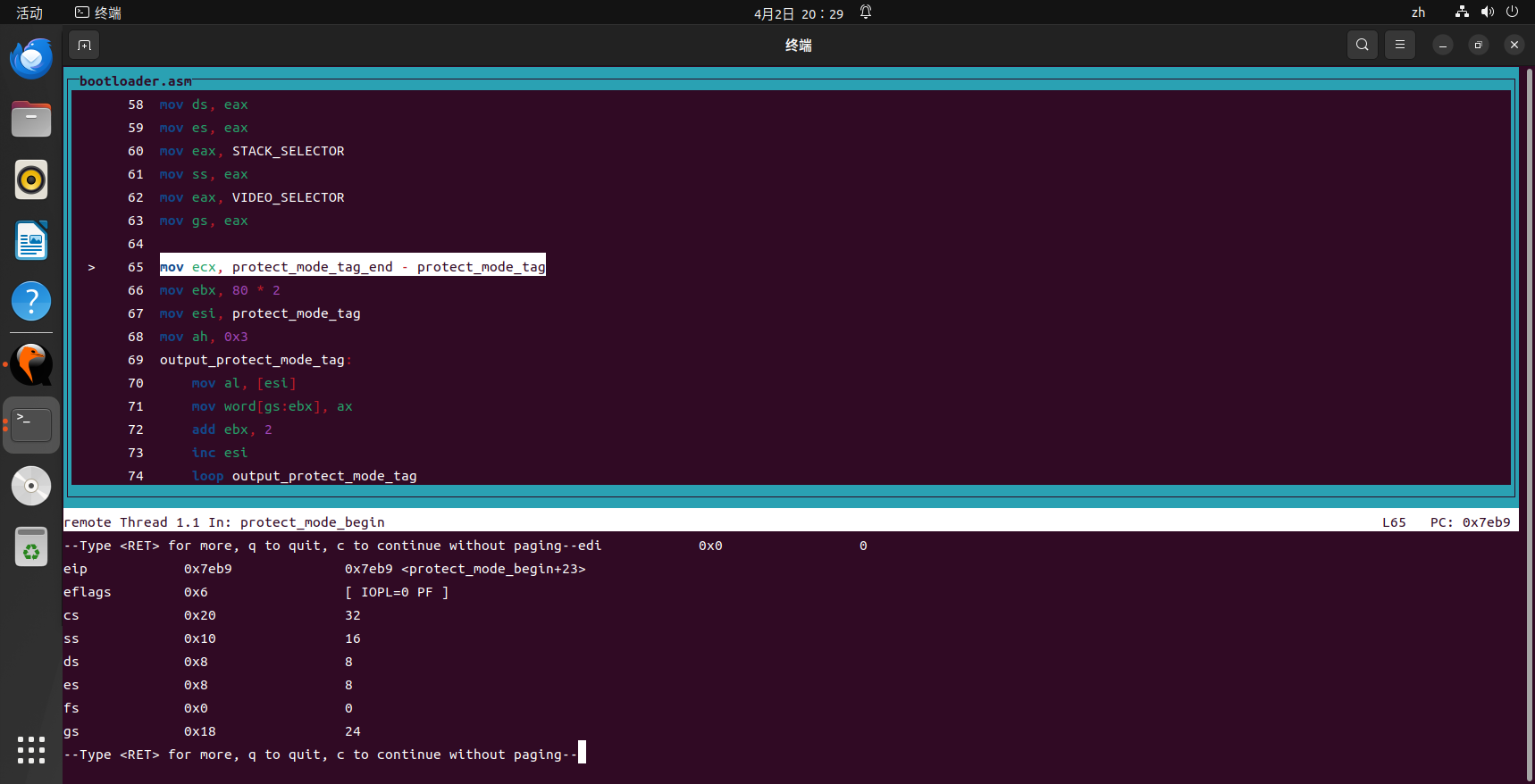Click line 73 inc esi
This screenshot has height=784, width=1535.
(220, 453)
